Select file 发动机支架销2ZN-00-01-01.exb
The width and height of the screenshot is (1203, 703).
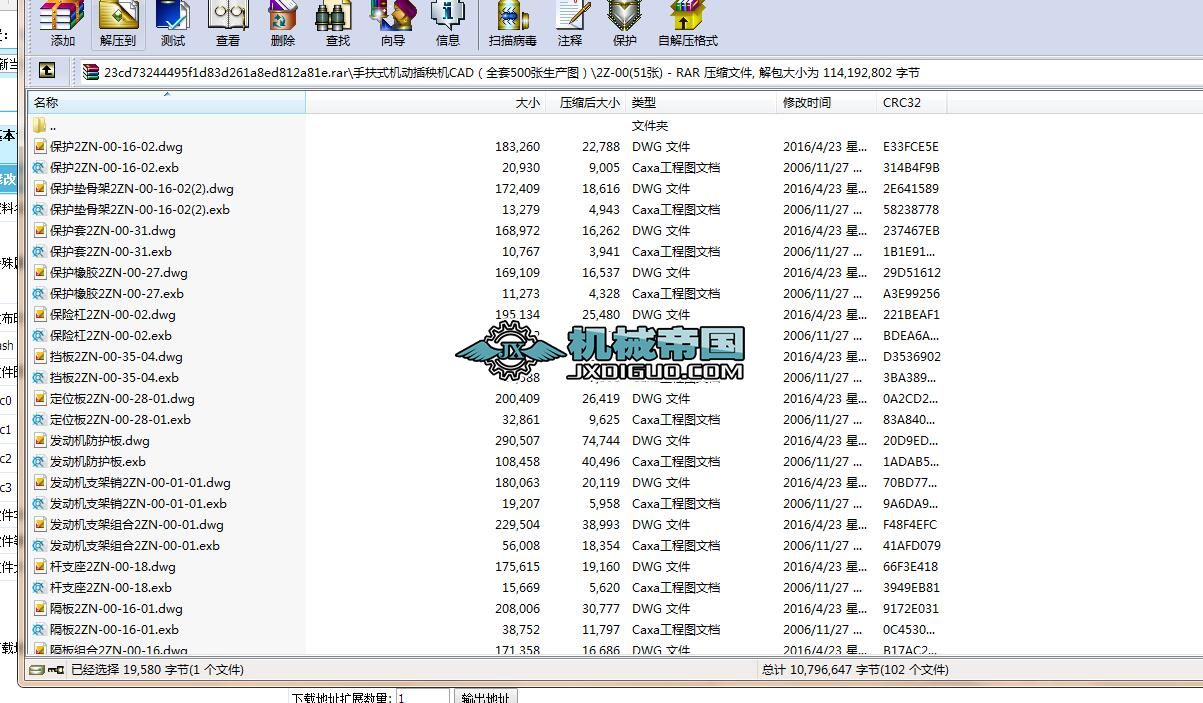(x=138, y=503)
